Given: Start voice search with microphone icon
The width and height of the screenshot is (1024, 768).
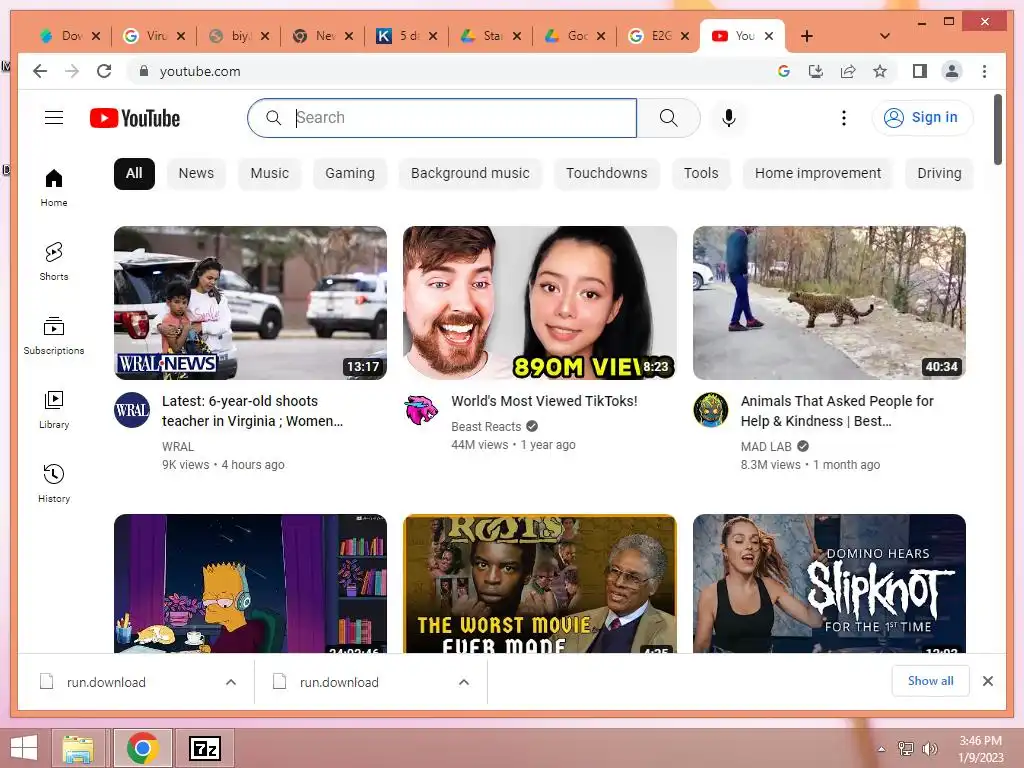Looking at the screenshot, I should click(x=729, y=118).
